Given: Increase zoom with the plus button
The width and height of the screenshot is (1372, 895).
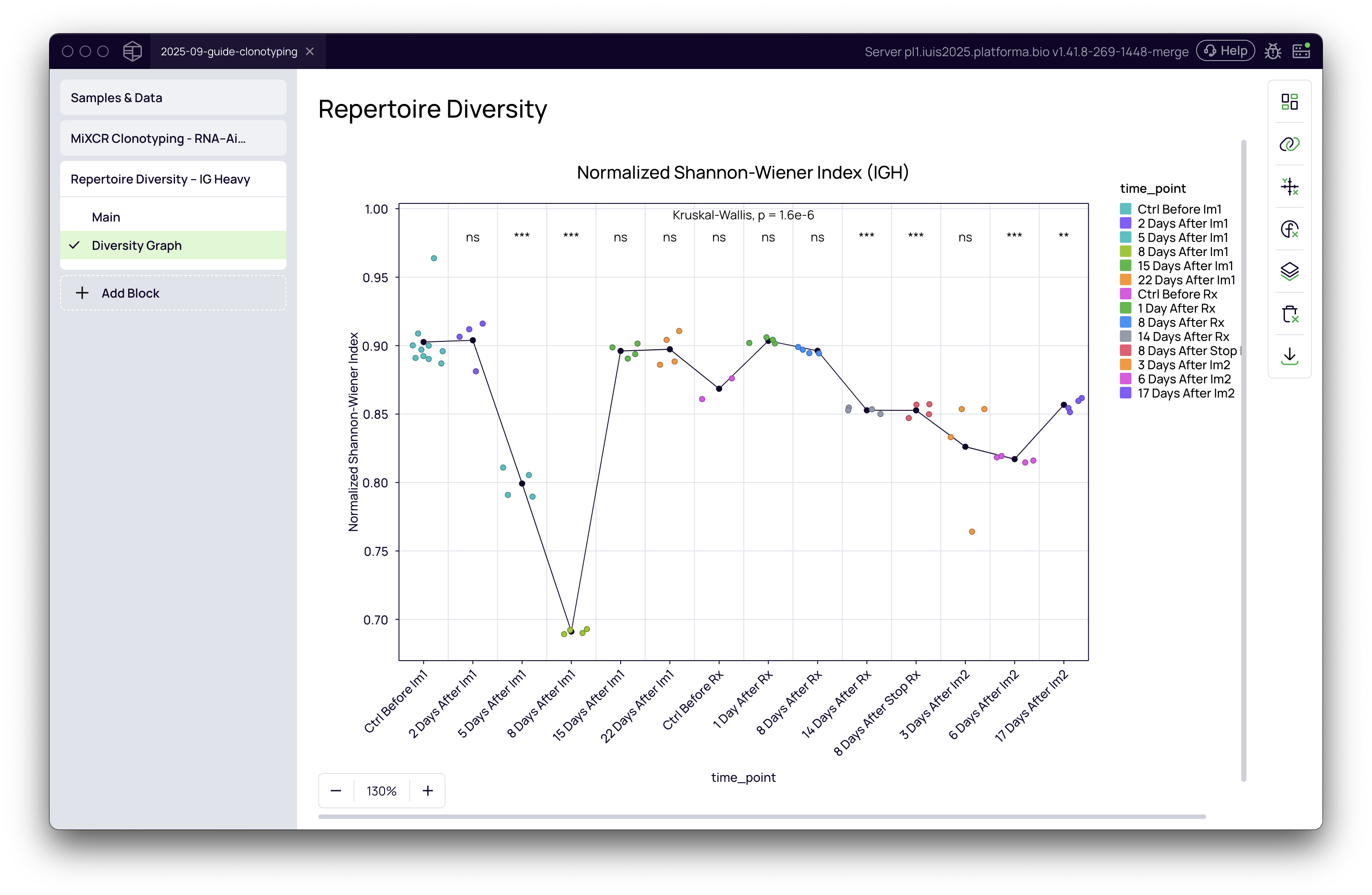Looking at the screenshot, I should (x=427, y=791).
